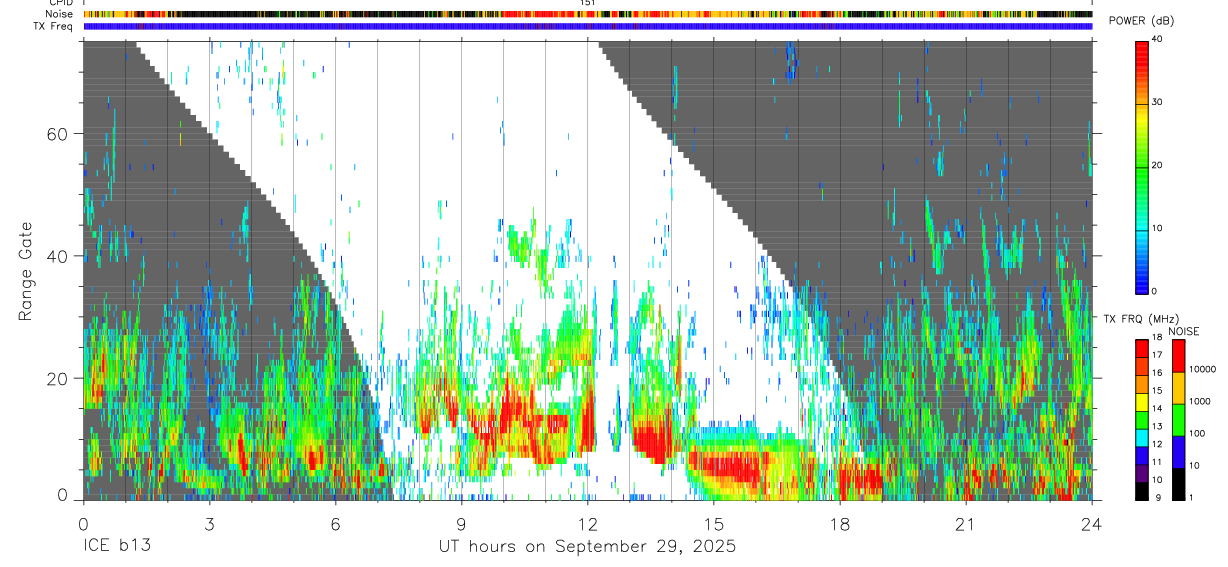Click the x-axis tick label '3'
This screenshot has width=1228, height=567.
click(209, 524)
